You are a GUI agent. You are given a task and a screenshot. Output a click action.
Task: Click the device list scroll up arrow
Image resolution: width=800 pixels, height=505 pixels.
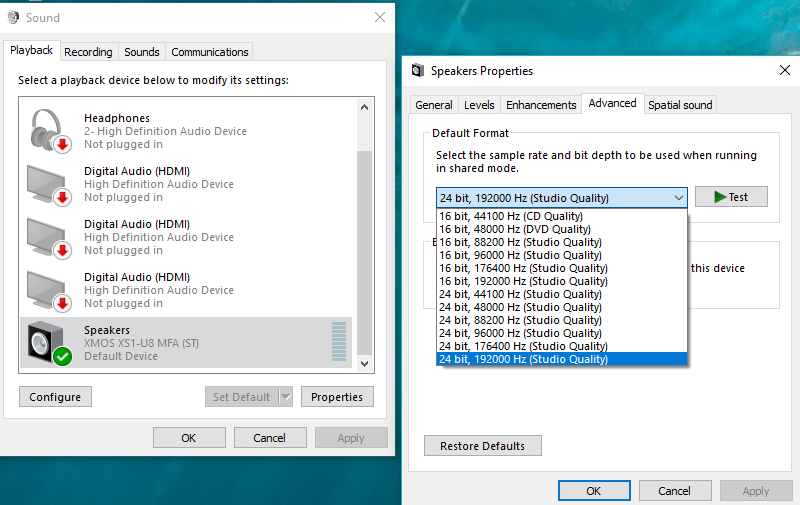pyautogui.click(x=364, y=107)
